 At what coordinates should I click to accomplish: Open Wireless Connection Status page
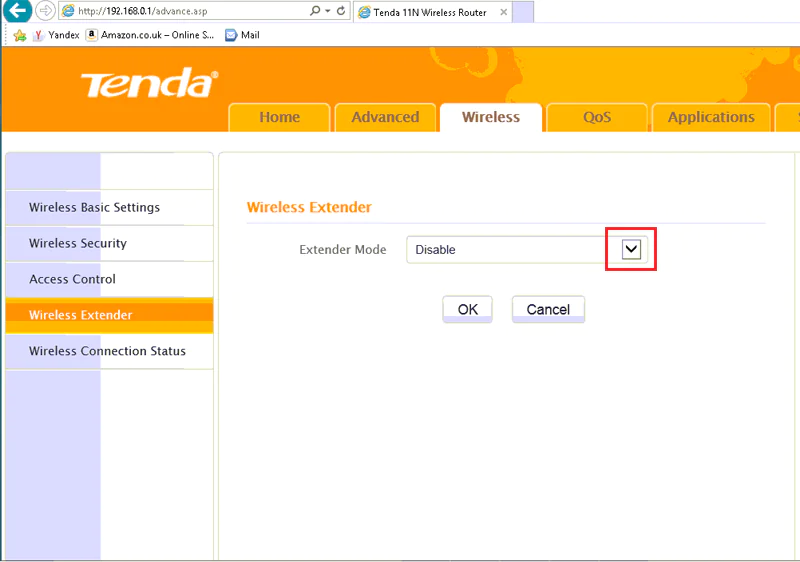coord(109,351)
